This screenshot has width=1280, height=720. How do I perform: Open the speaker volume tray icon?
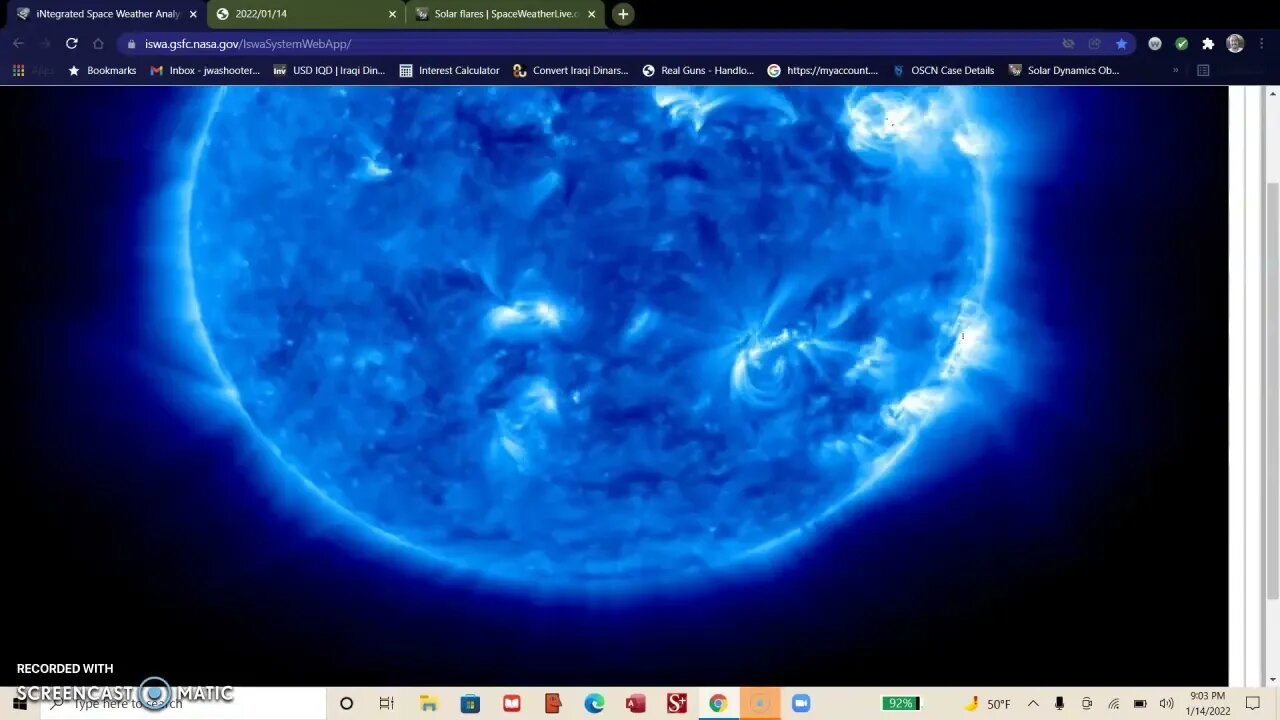(1166, 704)
